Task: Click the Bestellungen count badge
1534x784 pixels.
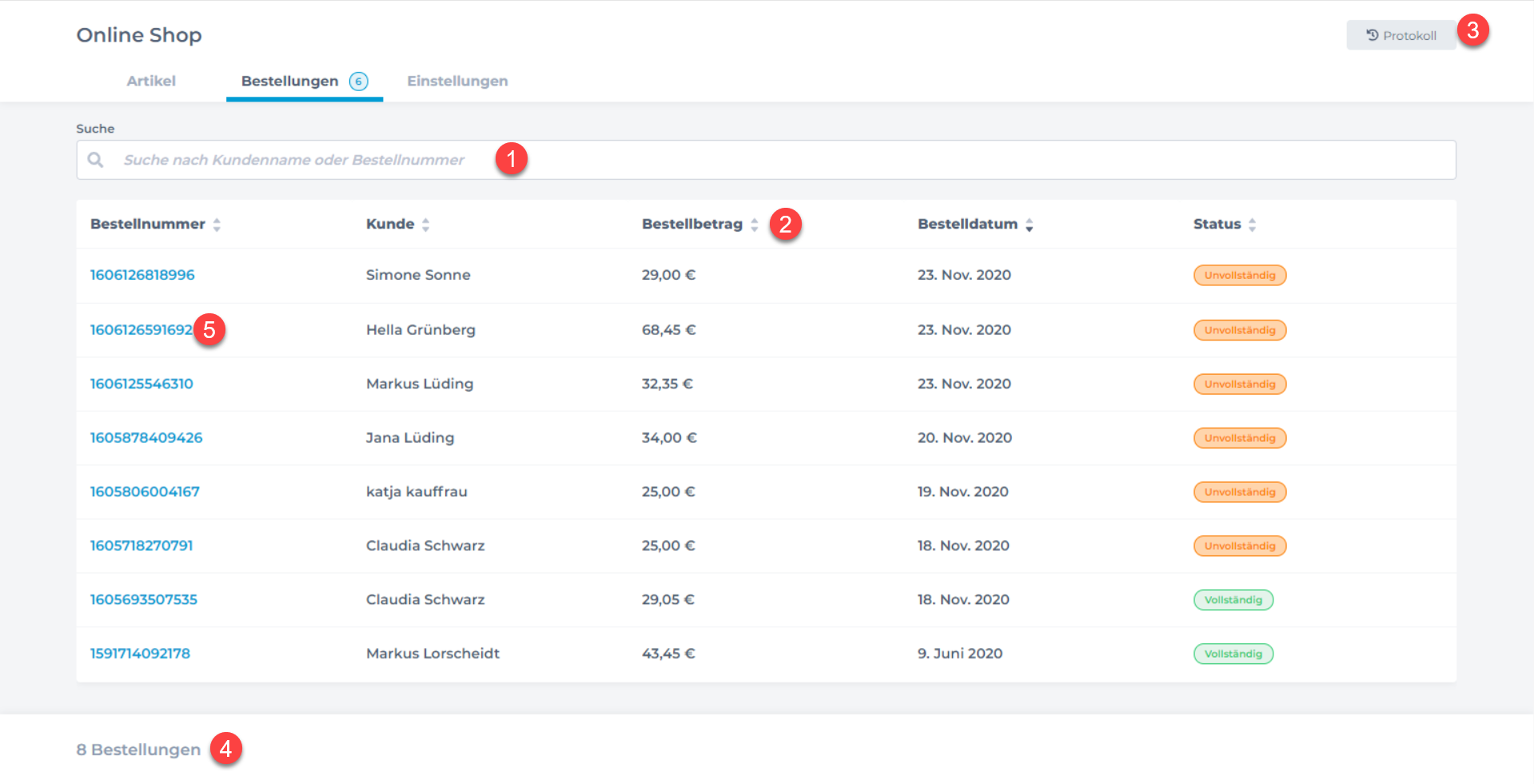Action: 359,82
